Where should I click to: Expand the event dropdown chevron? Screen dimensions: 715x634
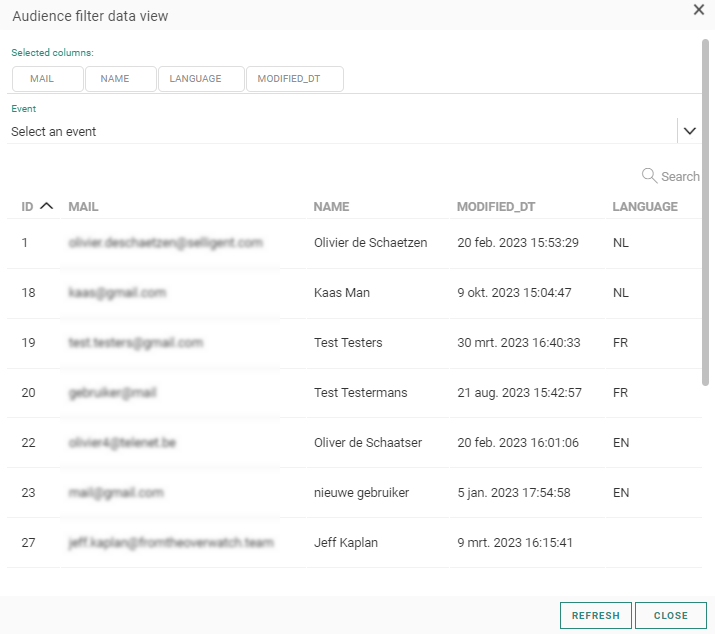click(x=689, y=131)
